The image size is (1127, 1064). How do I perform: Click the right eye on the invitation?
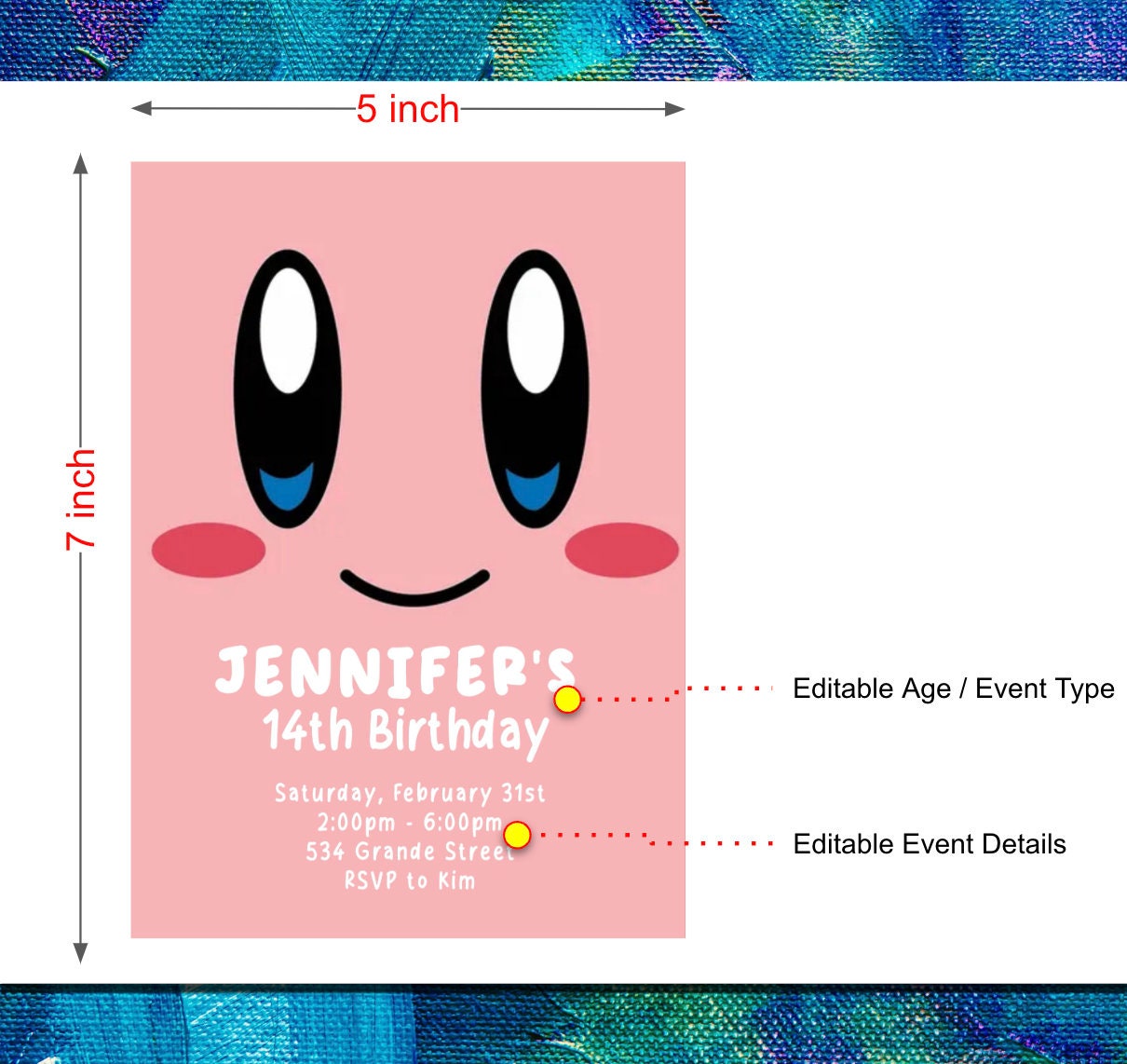pyautogui.click(x=535, y=389)
